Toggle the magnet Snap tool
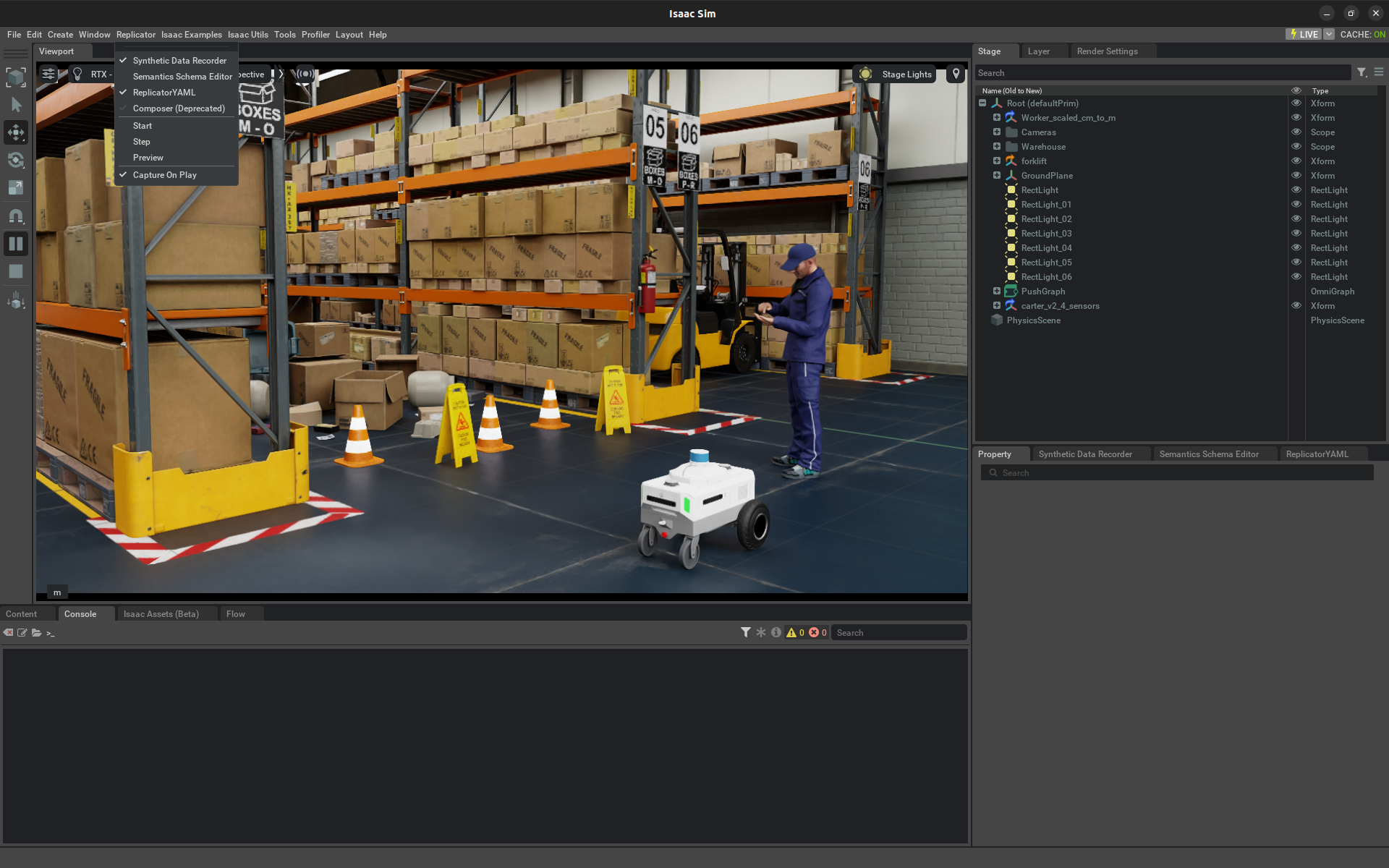The image size is (1389, 868). click(x=16, y=216)
